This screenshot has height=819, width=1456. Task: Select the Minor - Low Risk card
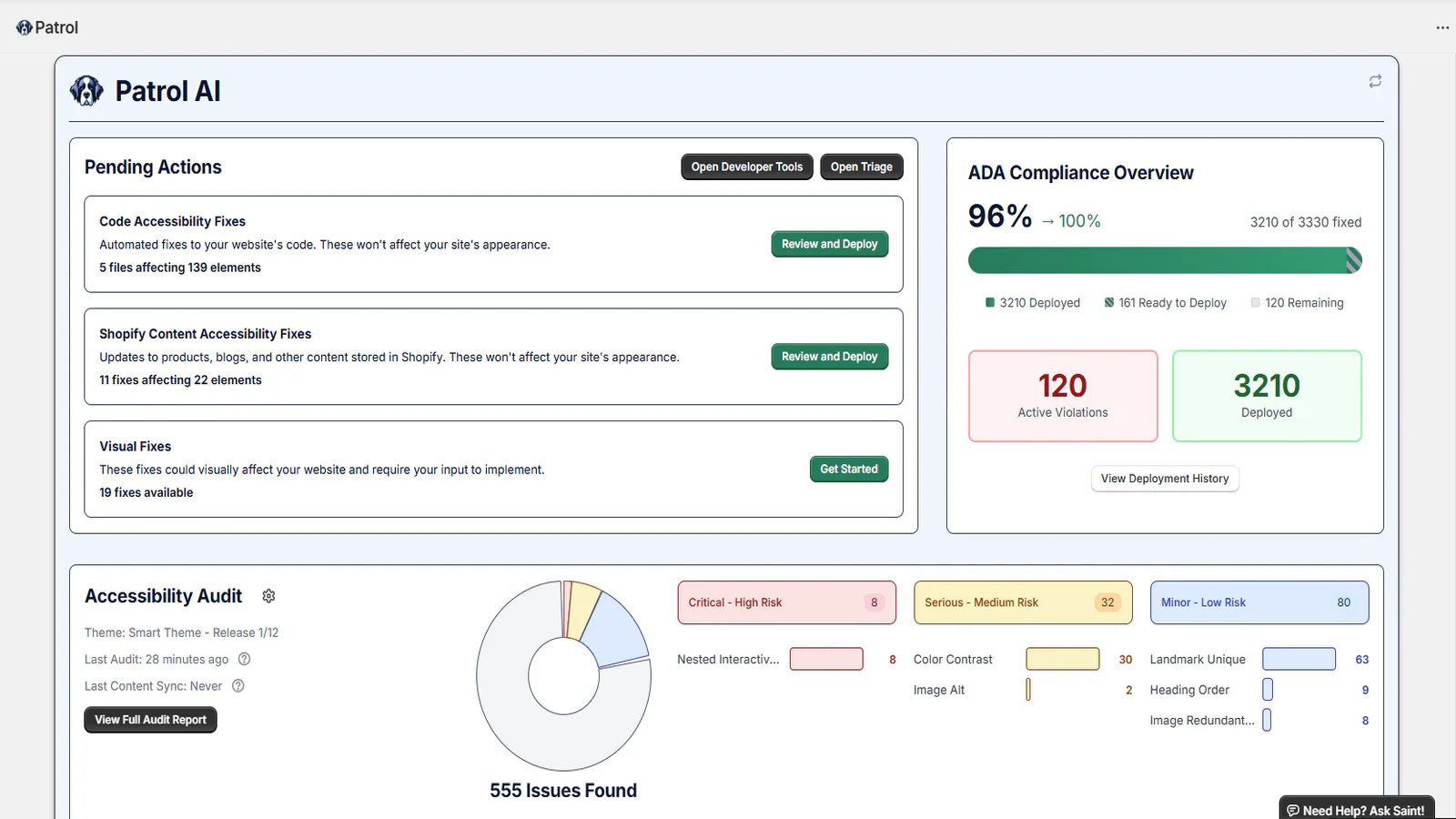point(1259,602)
